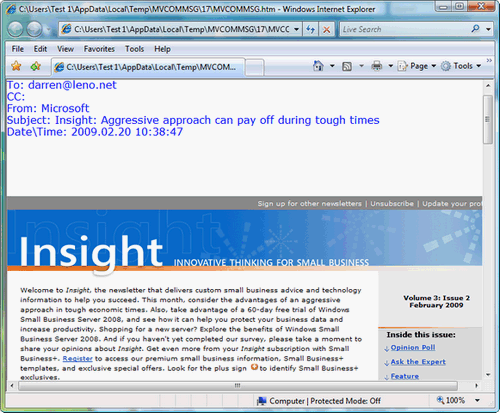500x413 pixels.
Task: Click the Print icon
Action: 377,66
